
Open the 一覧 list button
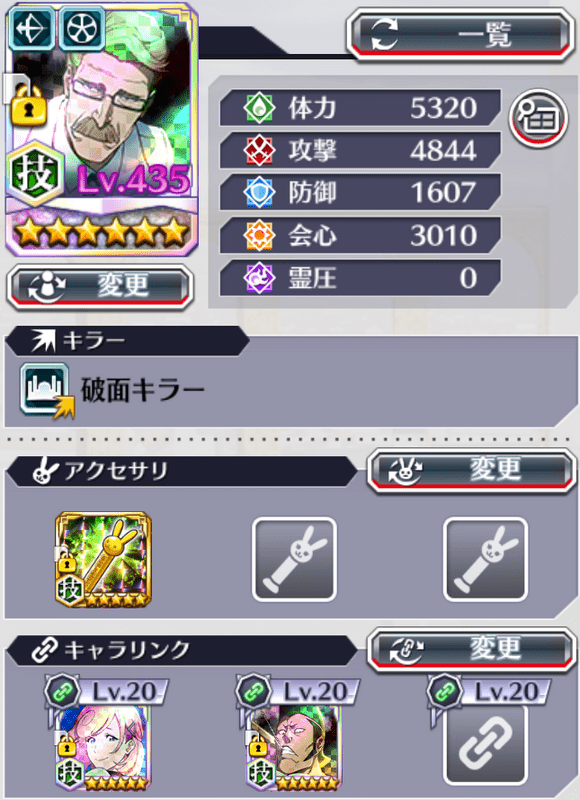pyautogui.click(x=461, y=35)
